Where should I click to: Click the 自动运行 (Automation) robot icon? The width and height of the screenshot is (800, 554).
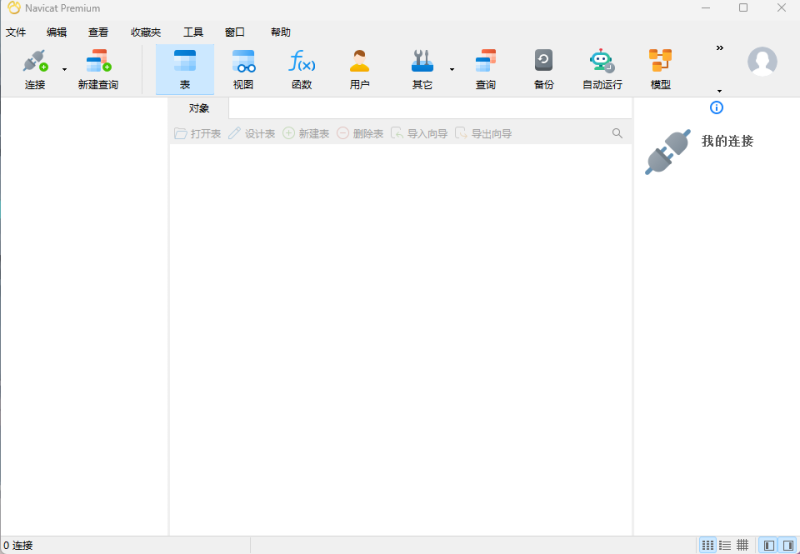click(x=602, y=68)
